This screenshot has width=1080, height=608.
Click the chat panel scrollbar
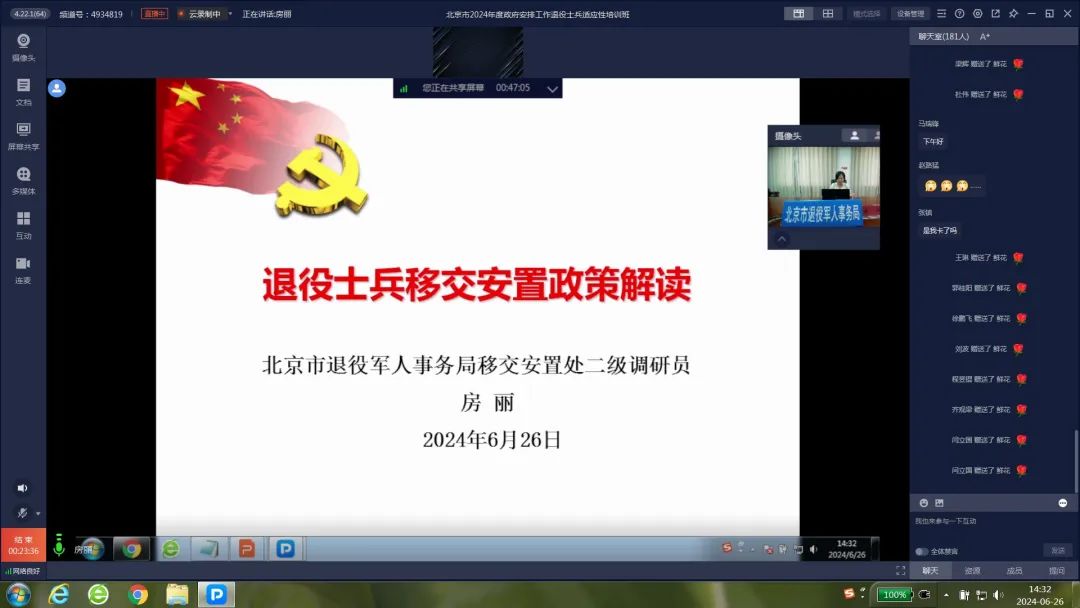coord(1075,462)
